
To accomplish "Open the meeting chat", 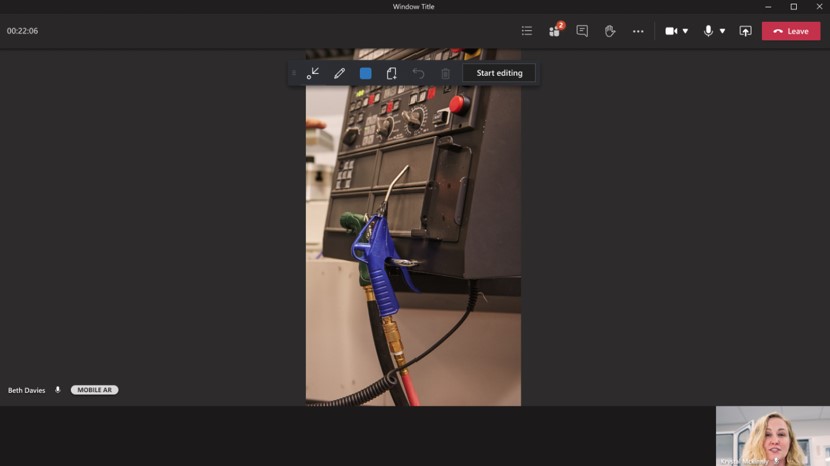I will (x=582, y=31).
